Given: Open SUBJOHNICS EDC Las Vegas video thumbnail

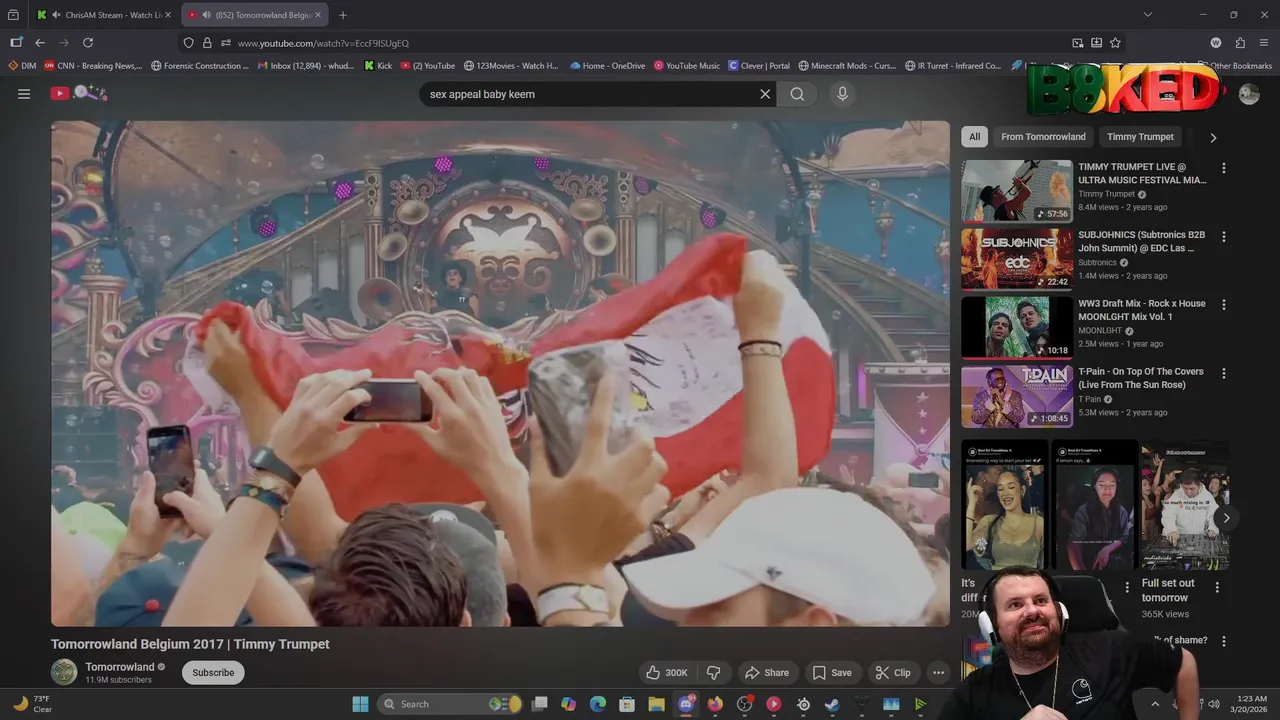Looking at the screenshot, I should pos(1017,259).
